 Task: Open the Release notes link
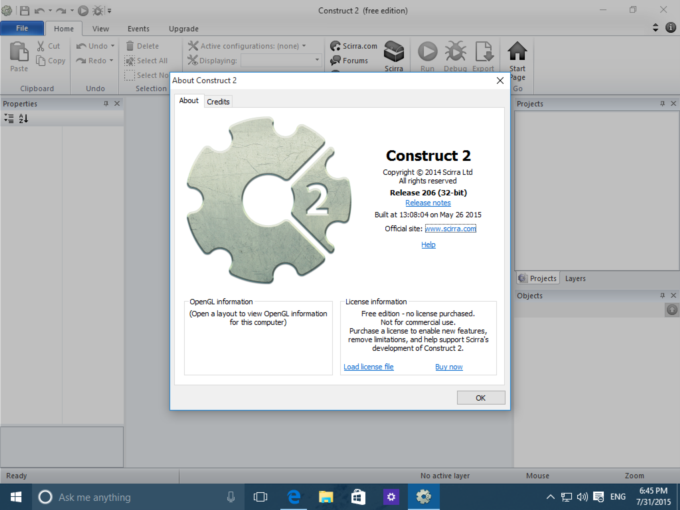click(x=428, y=203)
